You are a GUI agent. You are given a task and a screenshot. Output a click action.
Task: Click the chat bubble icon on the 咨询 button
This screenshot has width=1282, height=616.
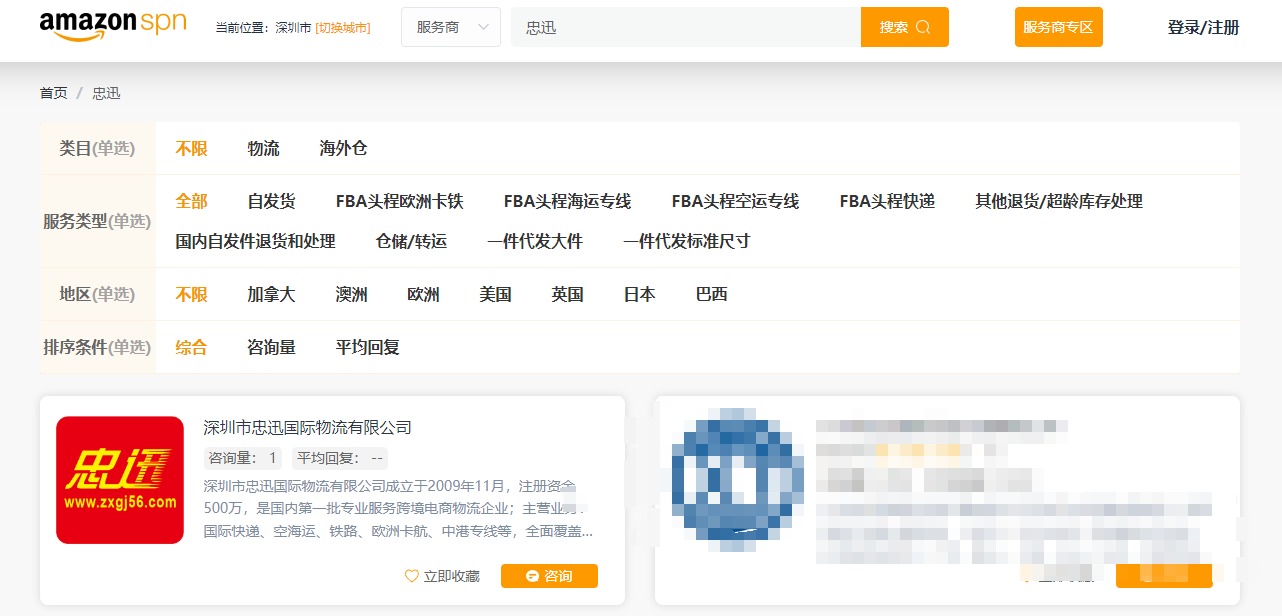pyautogui.click(x=530, y=576)
